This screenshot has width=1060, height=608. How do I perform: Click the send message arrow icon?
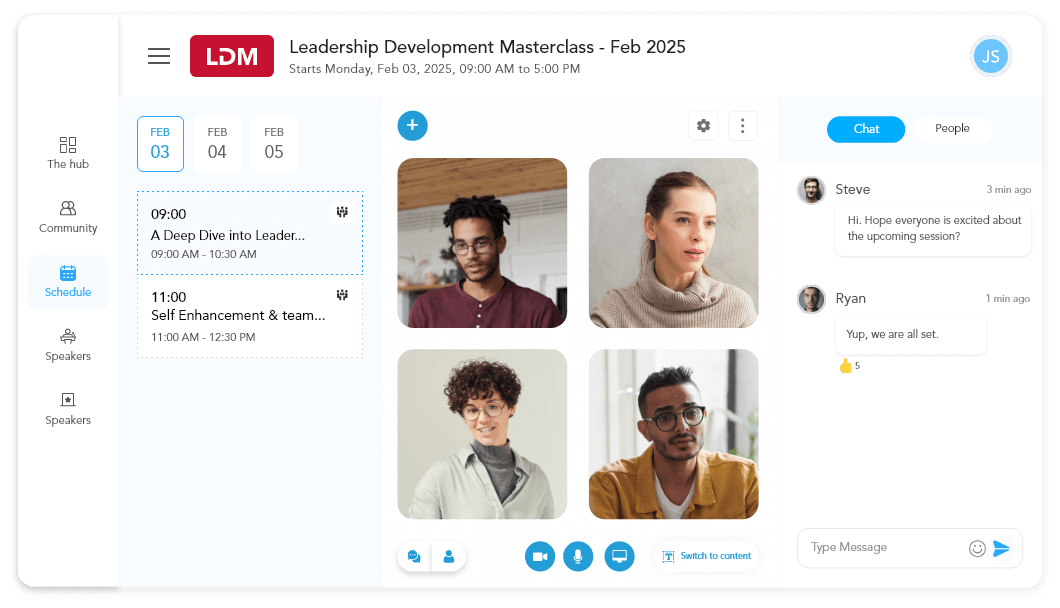(1001, 548)
